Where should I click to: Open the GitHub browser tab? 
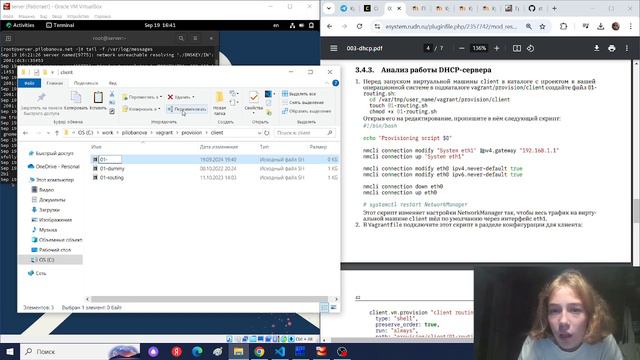pos(535,8)
